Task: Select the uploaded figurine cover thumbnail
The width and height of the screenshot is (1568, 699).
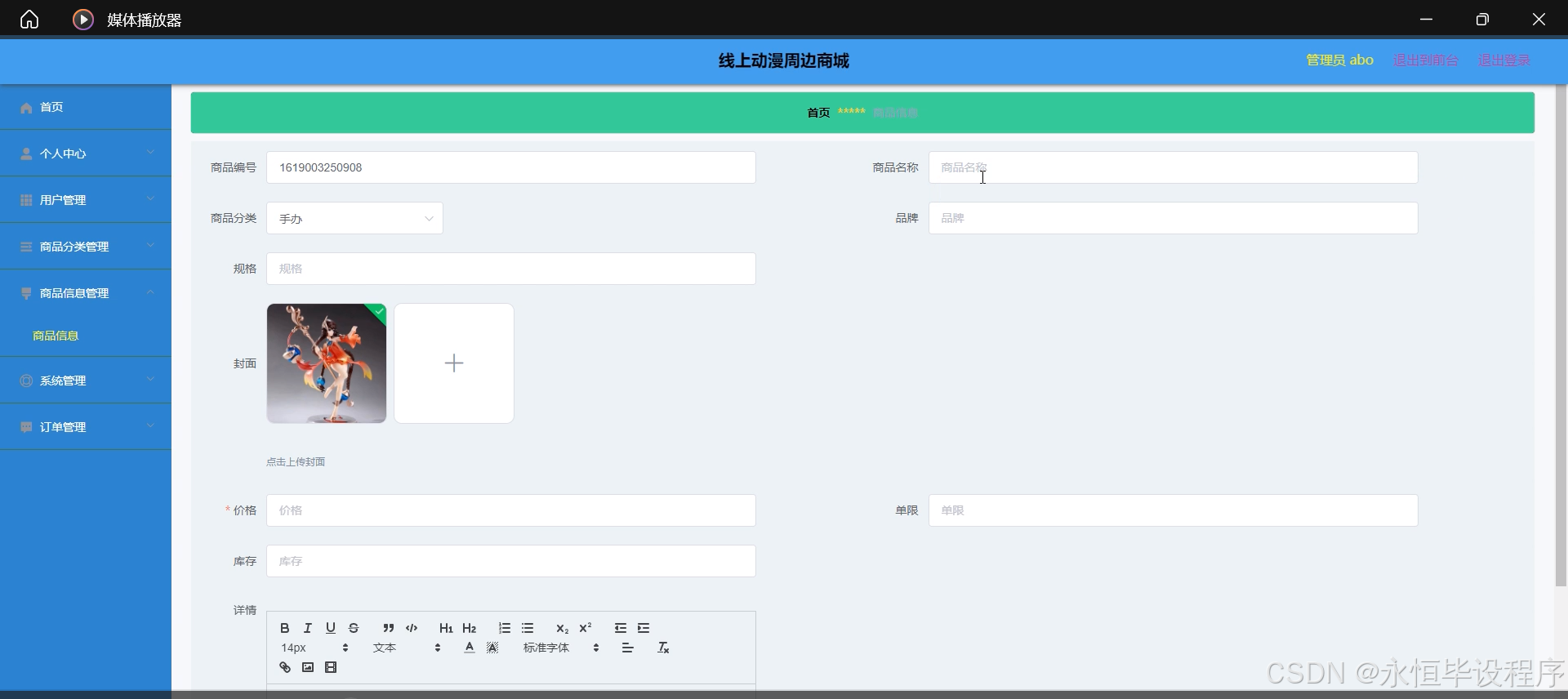Action: tap(327, 363)
